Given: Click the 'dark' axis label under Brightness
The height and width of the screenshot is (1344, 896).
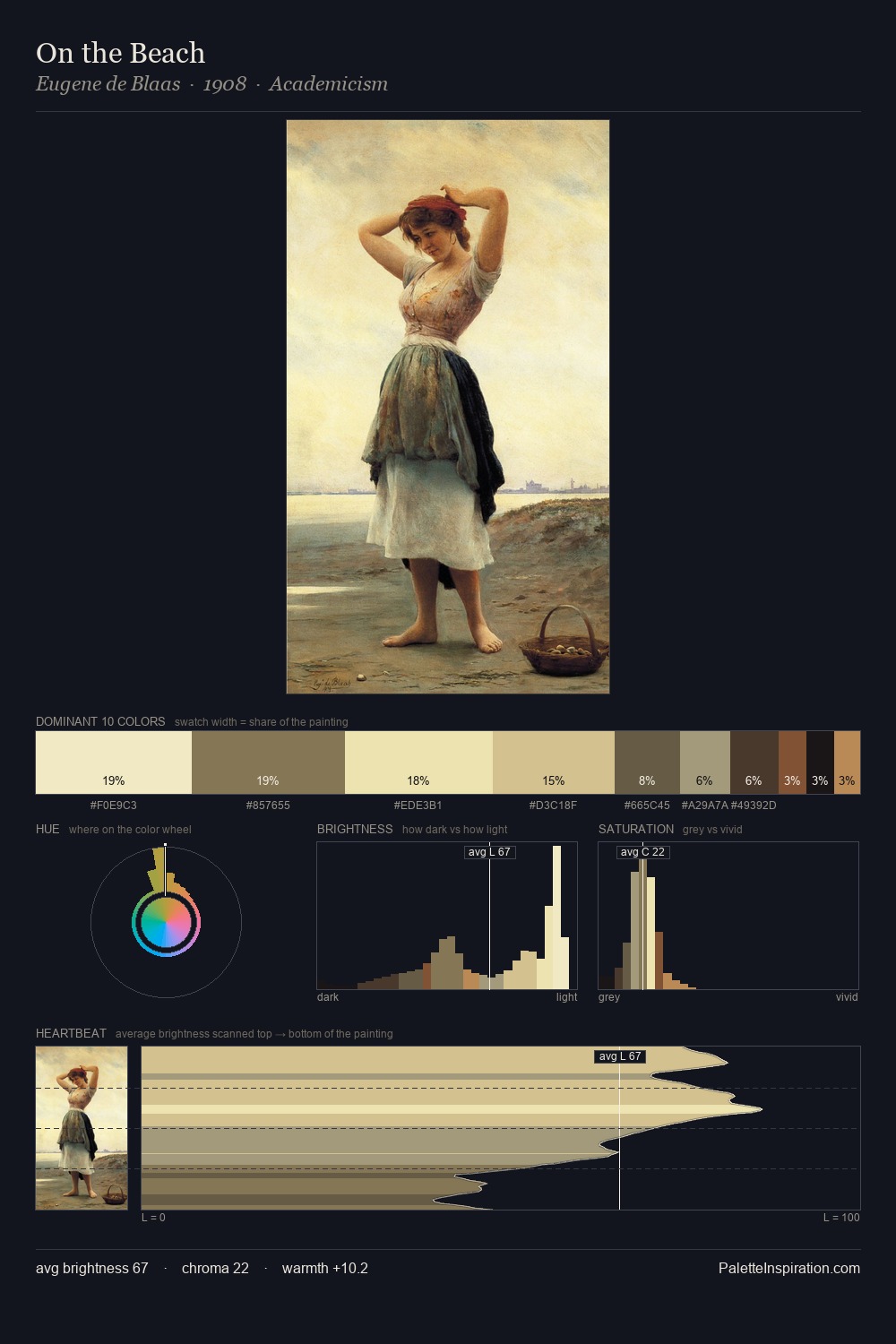Looking at the screenshot, I should click(x=328, y=997).
